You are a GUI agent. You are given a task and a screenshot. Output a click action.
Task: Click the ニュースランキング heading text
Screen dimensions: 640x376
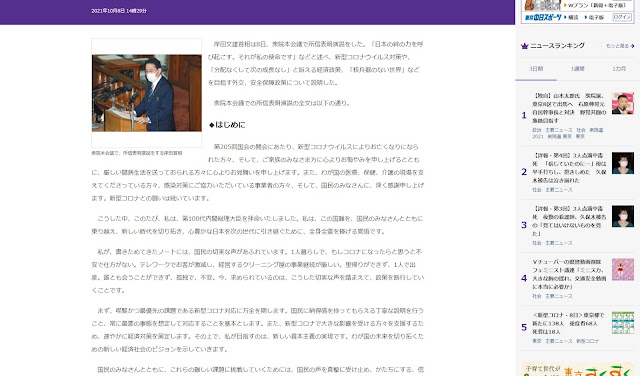pyautogui.click(x=557, y=46)
